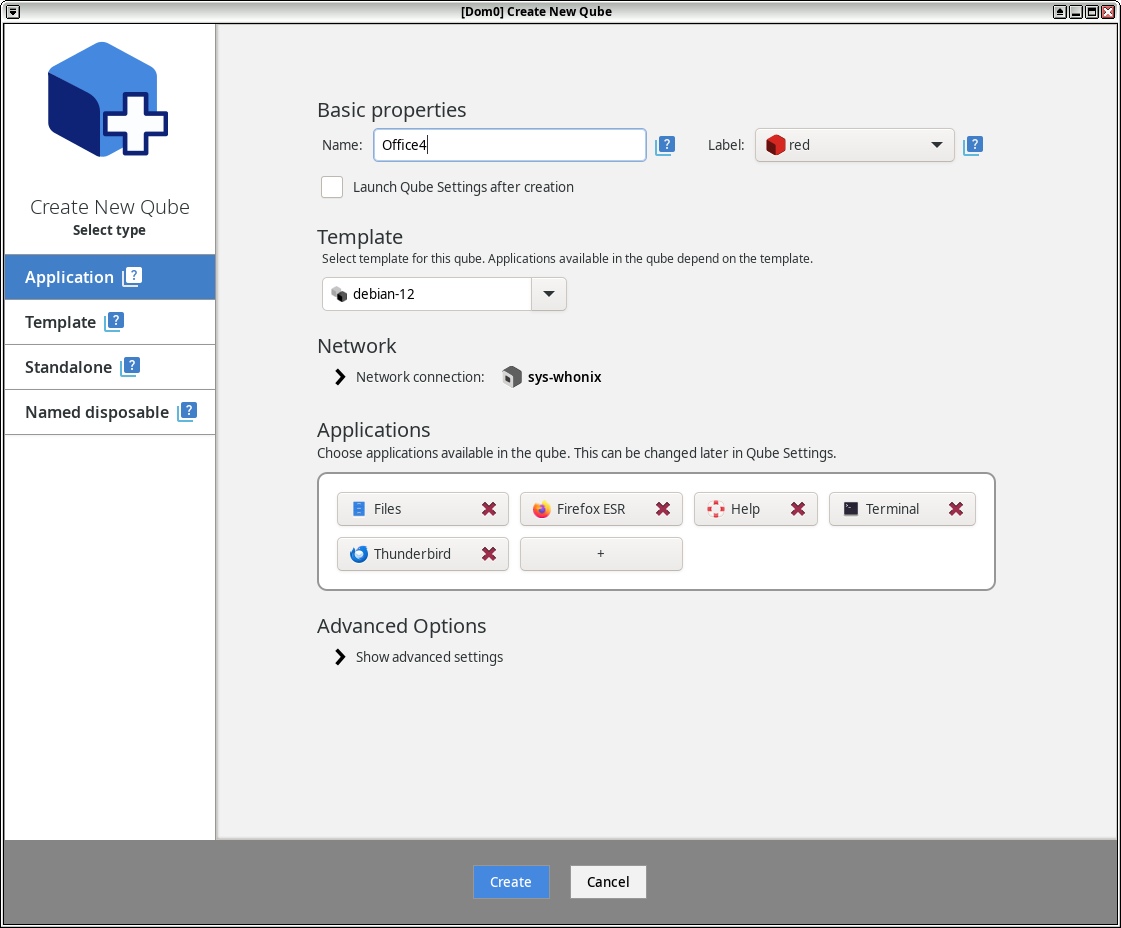Click the Thunderbird application button

coord(423,554)
